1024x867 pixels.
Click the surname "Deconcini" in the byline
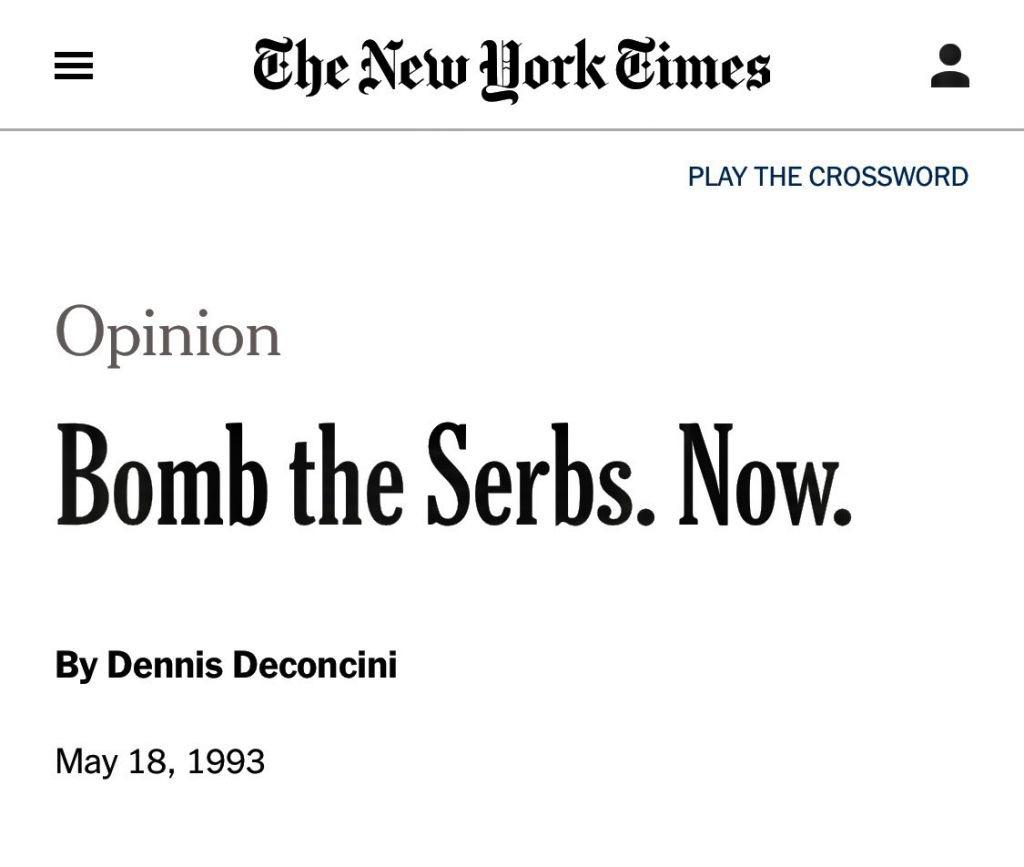point(314,665)
